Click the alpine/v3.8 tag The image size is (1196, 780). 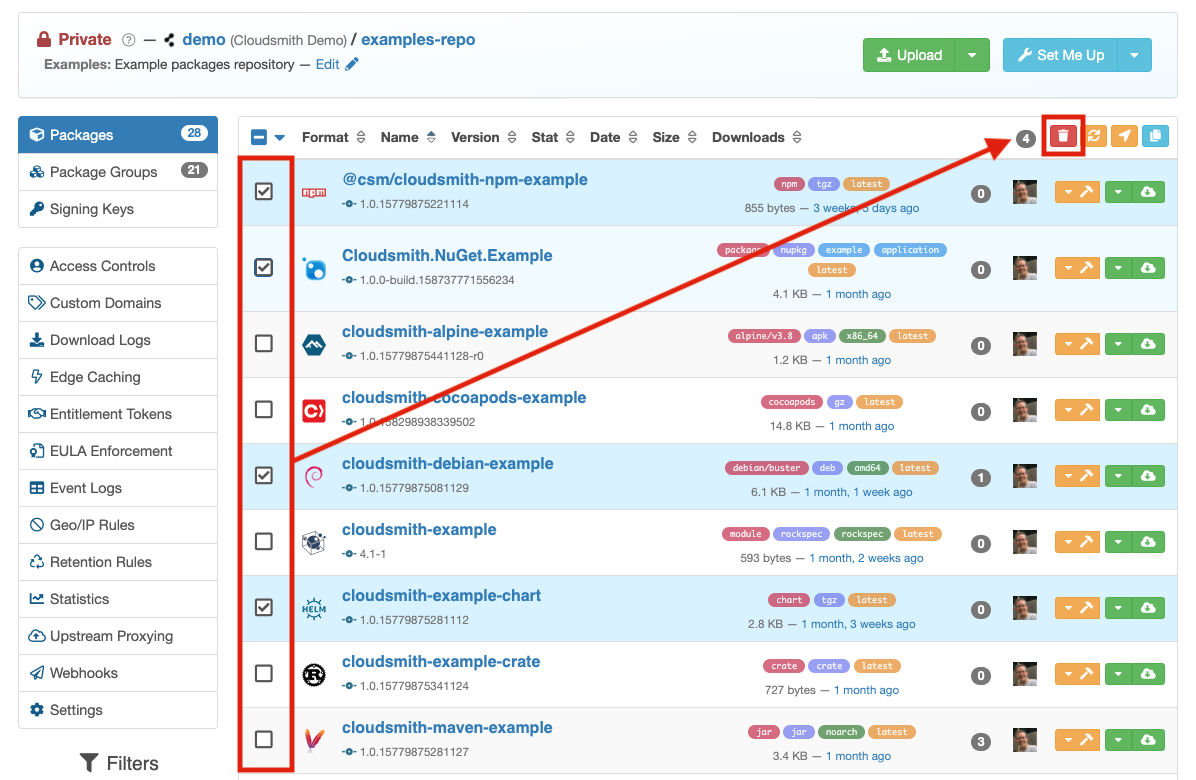(764, 336)
